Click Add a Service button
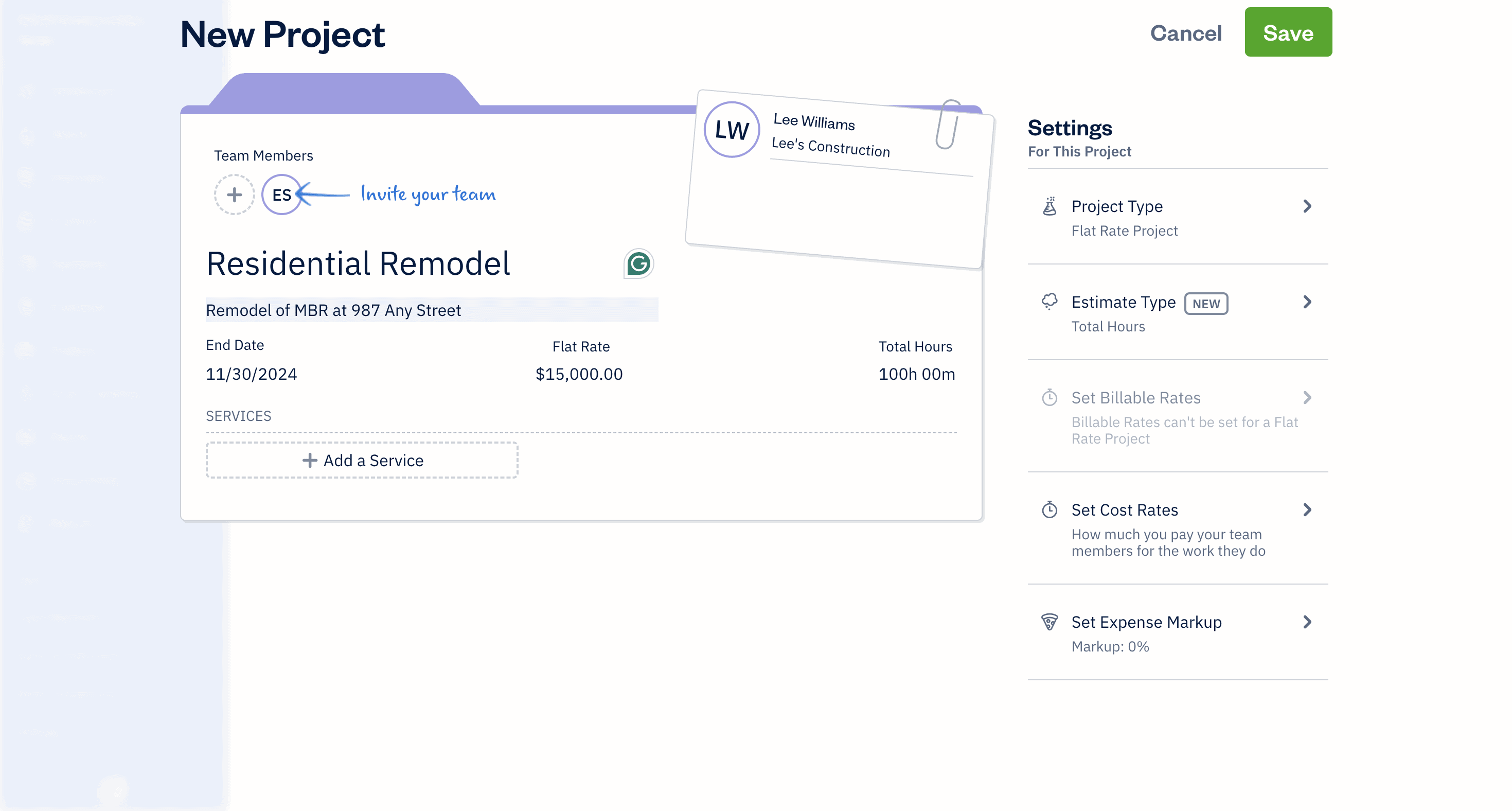The height and width of the screenshot is (811, 1512). (x=362, y=461)
